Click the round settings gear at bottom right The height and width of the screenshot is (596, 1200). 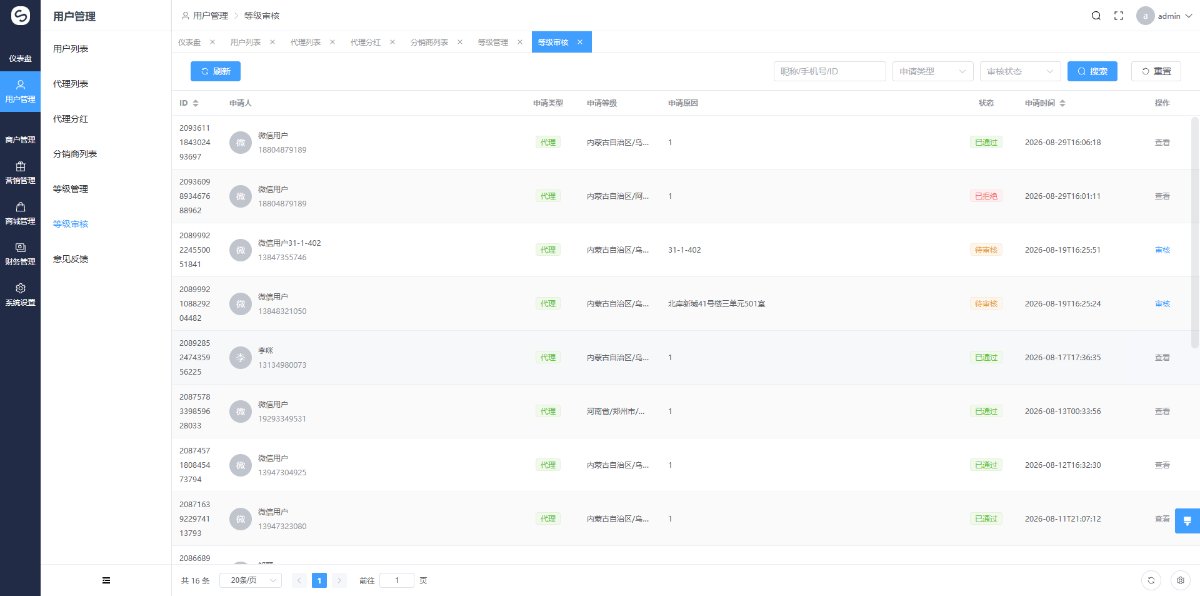1180,580
